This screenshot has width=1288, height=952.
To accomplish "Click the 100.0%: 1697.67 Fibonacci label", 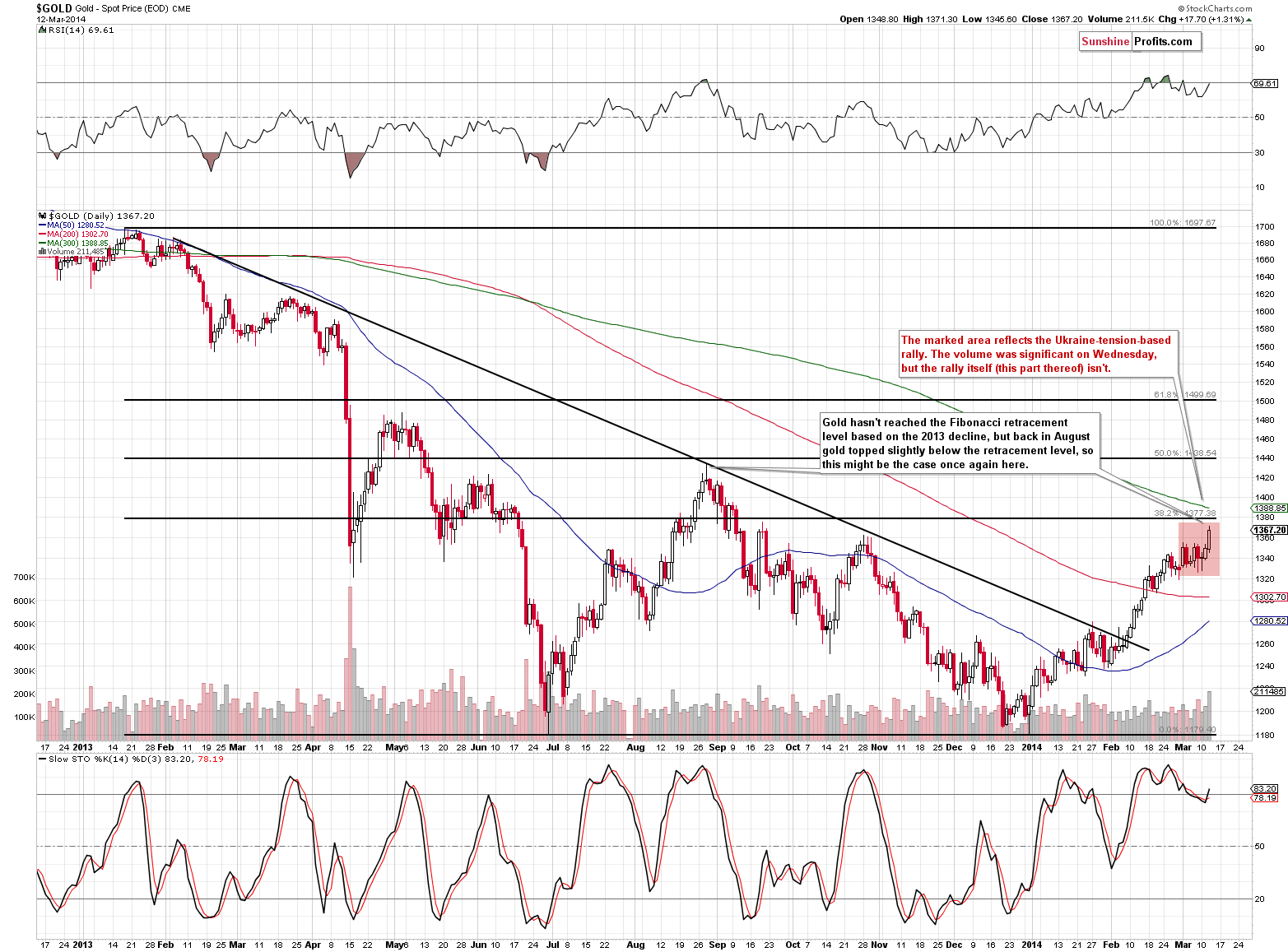I will click(1182, 223).
